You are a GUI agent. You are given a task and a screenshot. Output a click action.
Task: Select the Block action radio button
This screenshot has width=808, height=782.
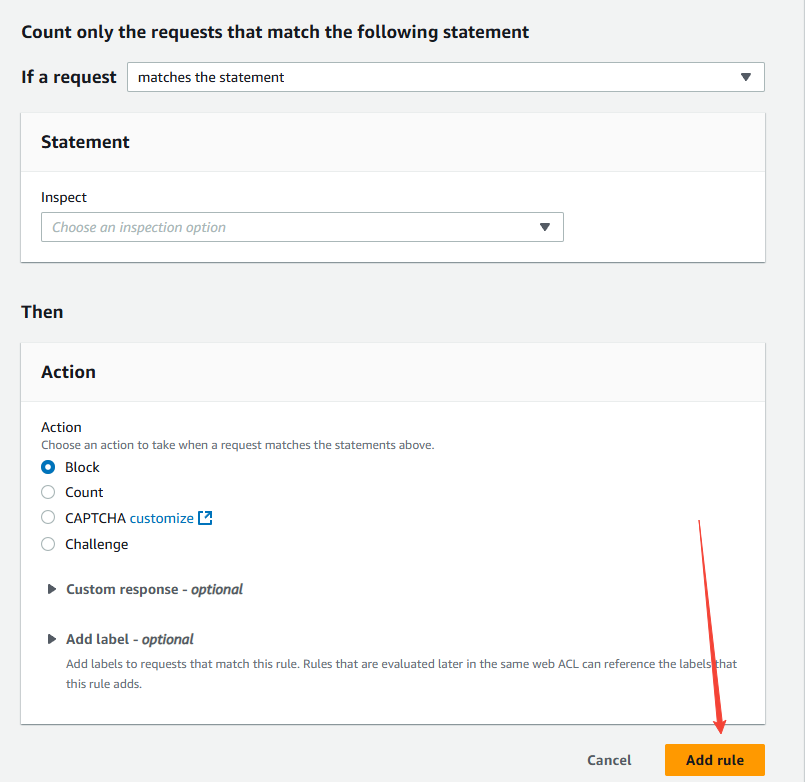48,467
